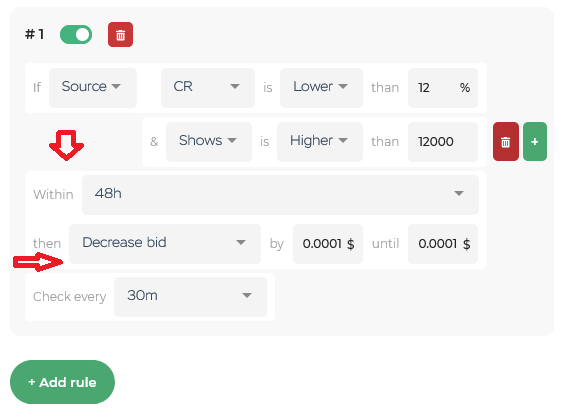This screenshot has width=567, height=418.
Task: Open the Source dropdown
Action: (x=93, y=88)
